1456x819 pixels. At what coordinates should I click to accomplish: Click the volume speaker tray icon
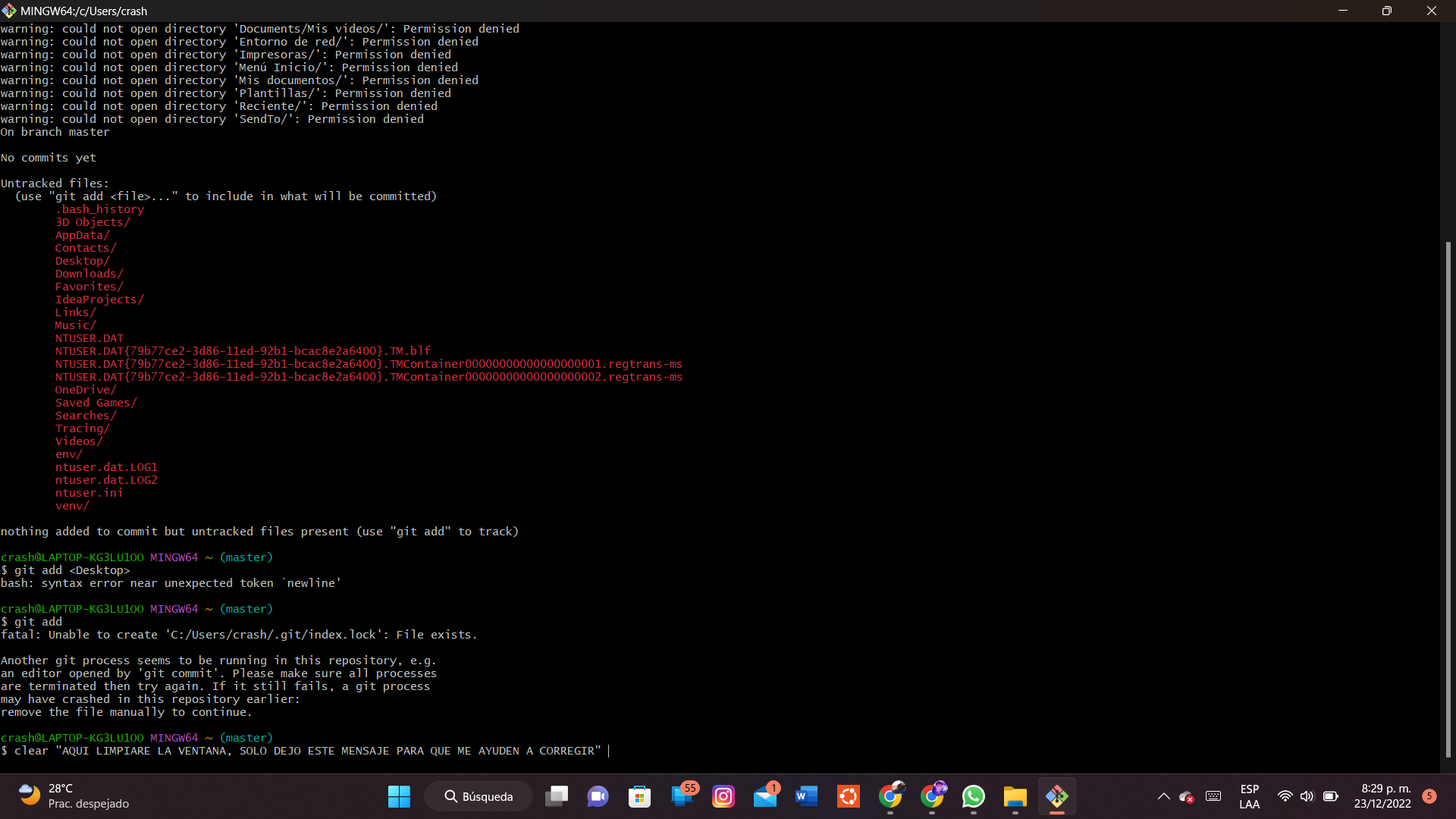(1307, 796)
